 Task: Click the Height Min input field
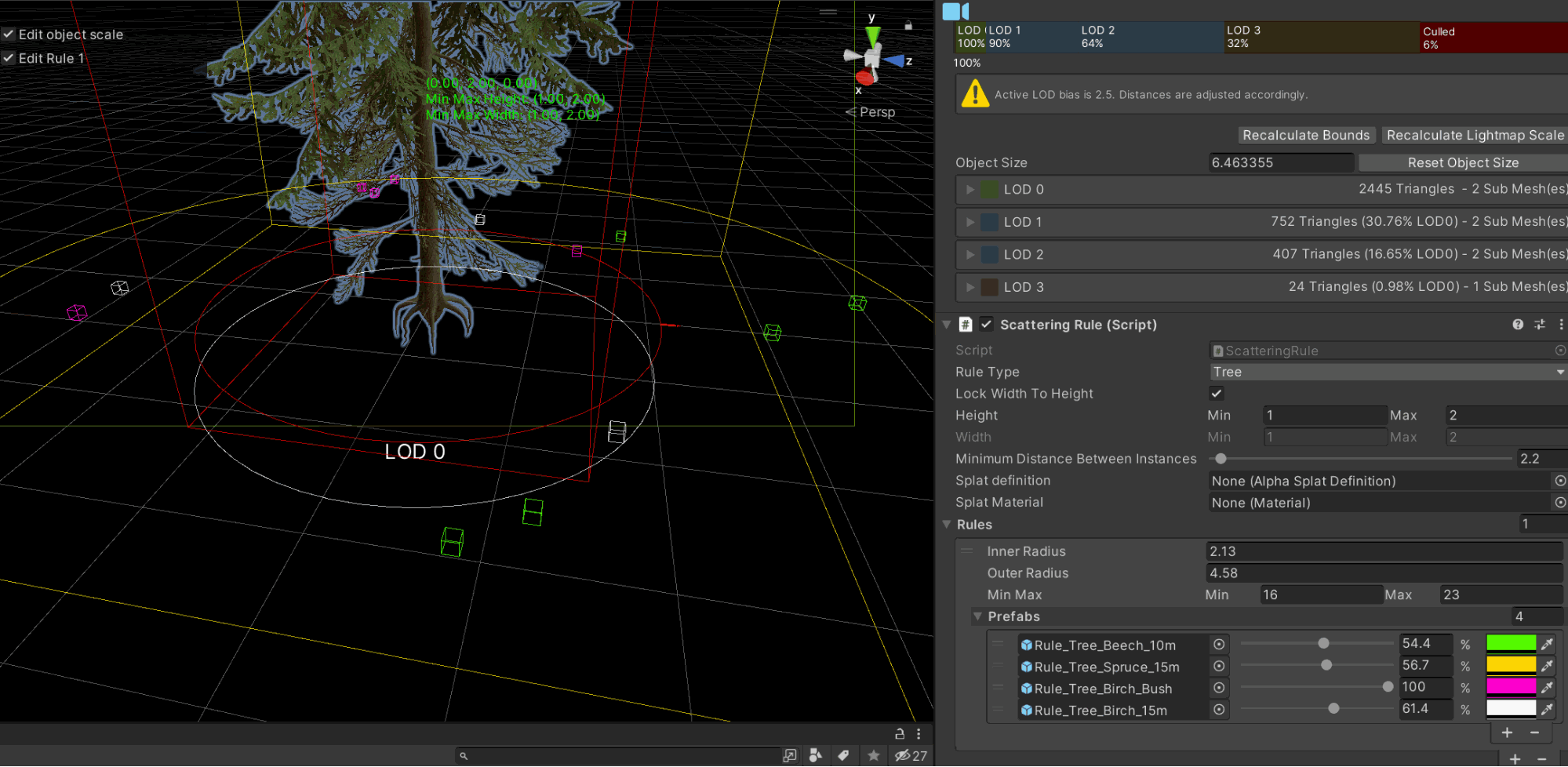1325,415
